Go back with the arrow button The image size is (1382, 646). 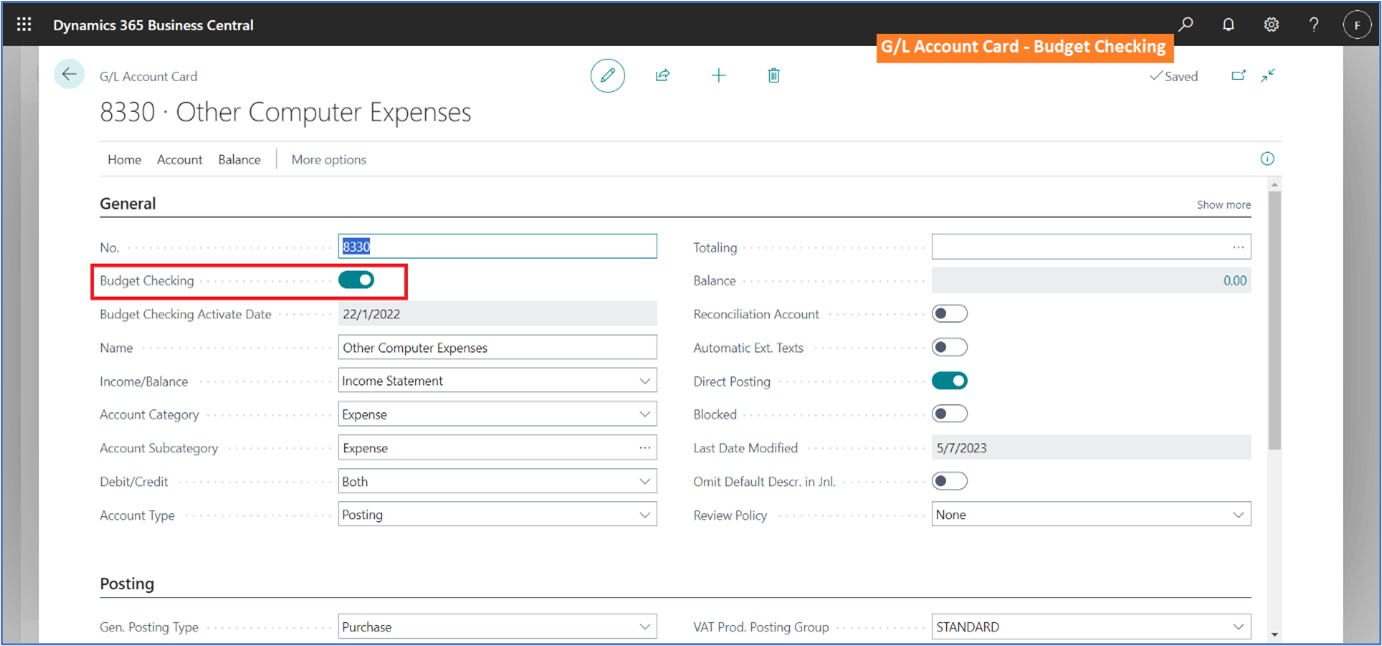(69, 75)
